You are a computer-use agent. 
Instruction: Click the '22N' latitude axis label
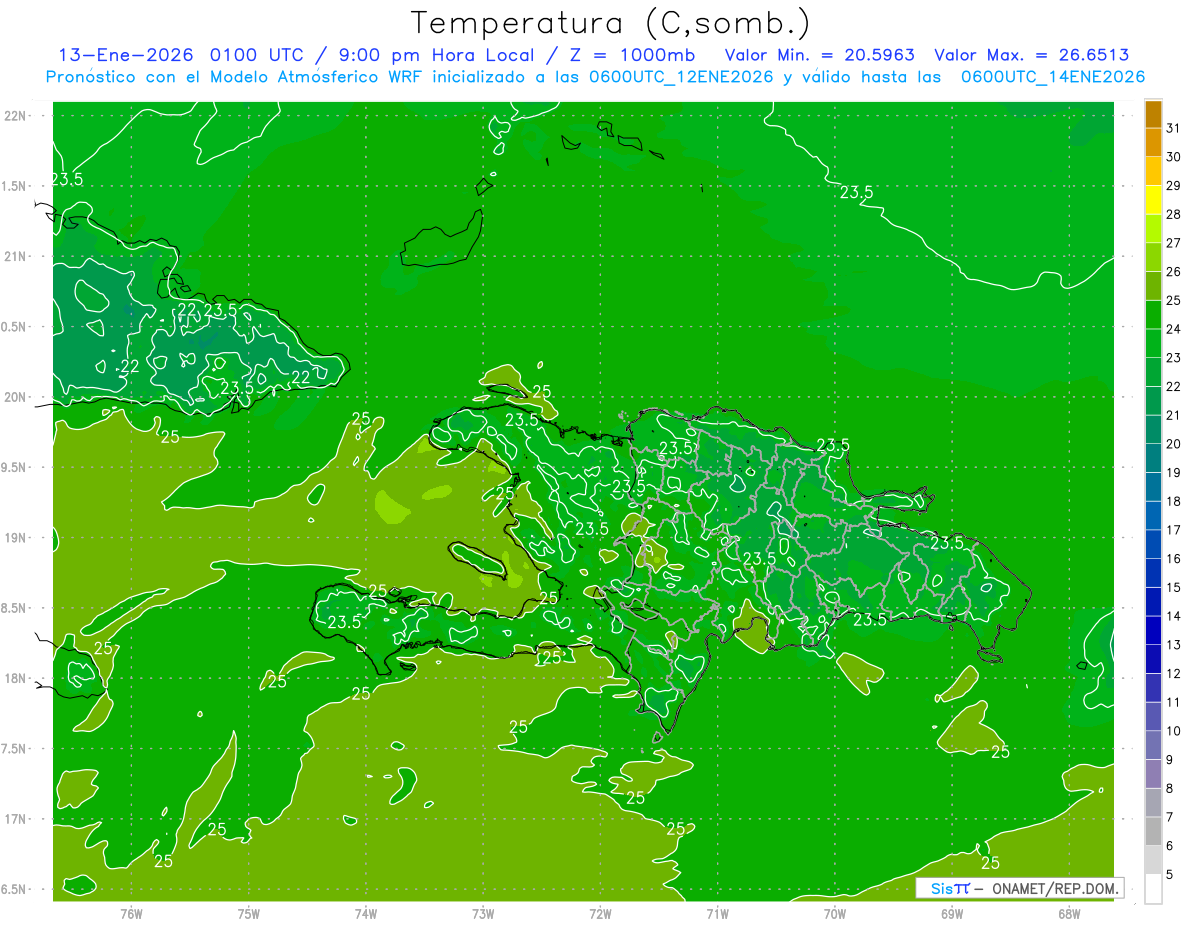click(16, 115)
